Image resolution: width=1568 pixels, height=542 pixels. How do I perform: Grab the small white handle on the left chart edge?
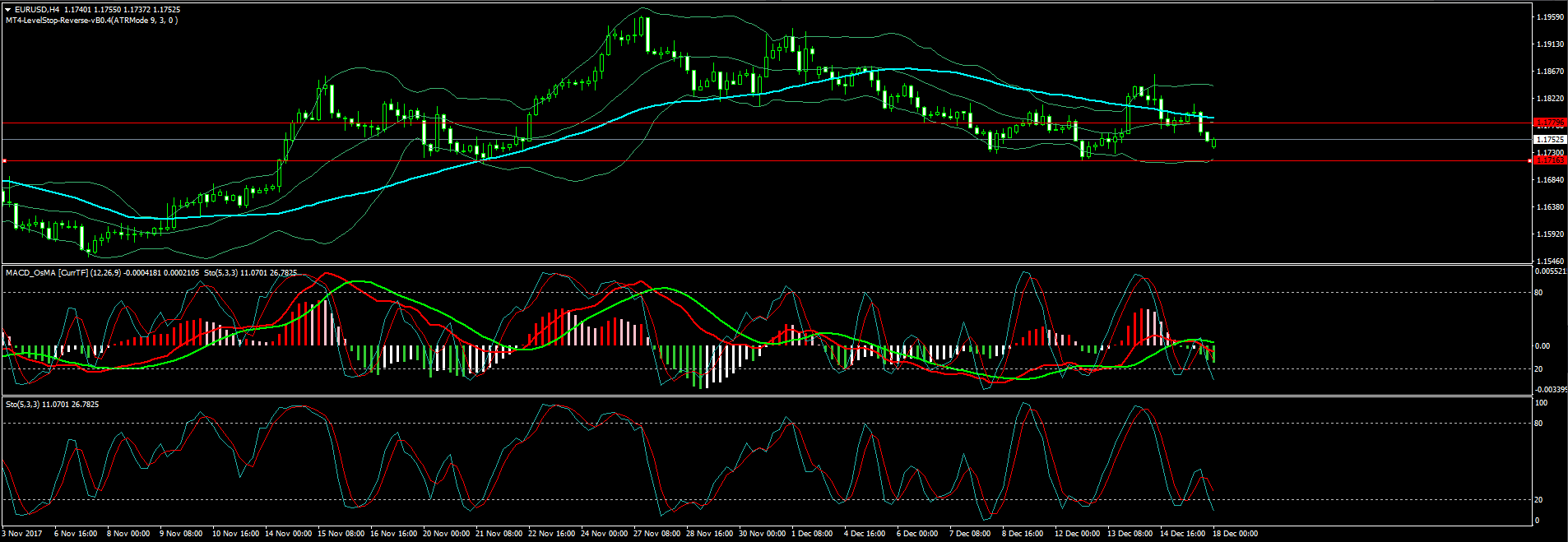[5, 160]
